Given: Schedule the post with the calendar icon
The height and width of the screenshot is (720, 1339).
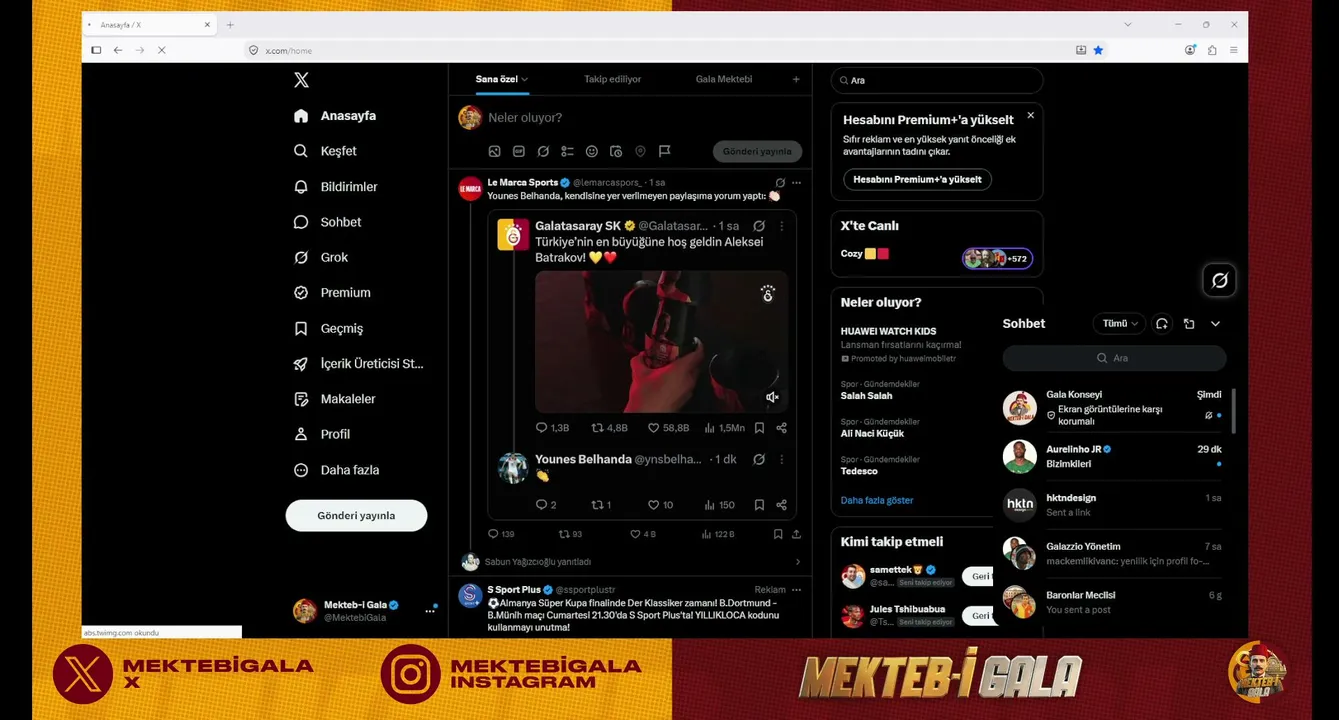Looking at the screenshot, I should tap(616, 152).
